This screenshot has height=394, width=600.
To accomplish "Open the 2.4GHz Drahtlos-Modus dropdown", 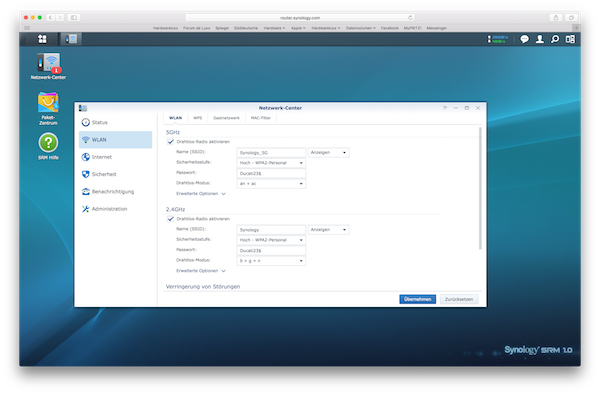I will 271,261.
